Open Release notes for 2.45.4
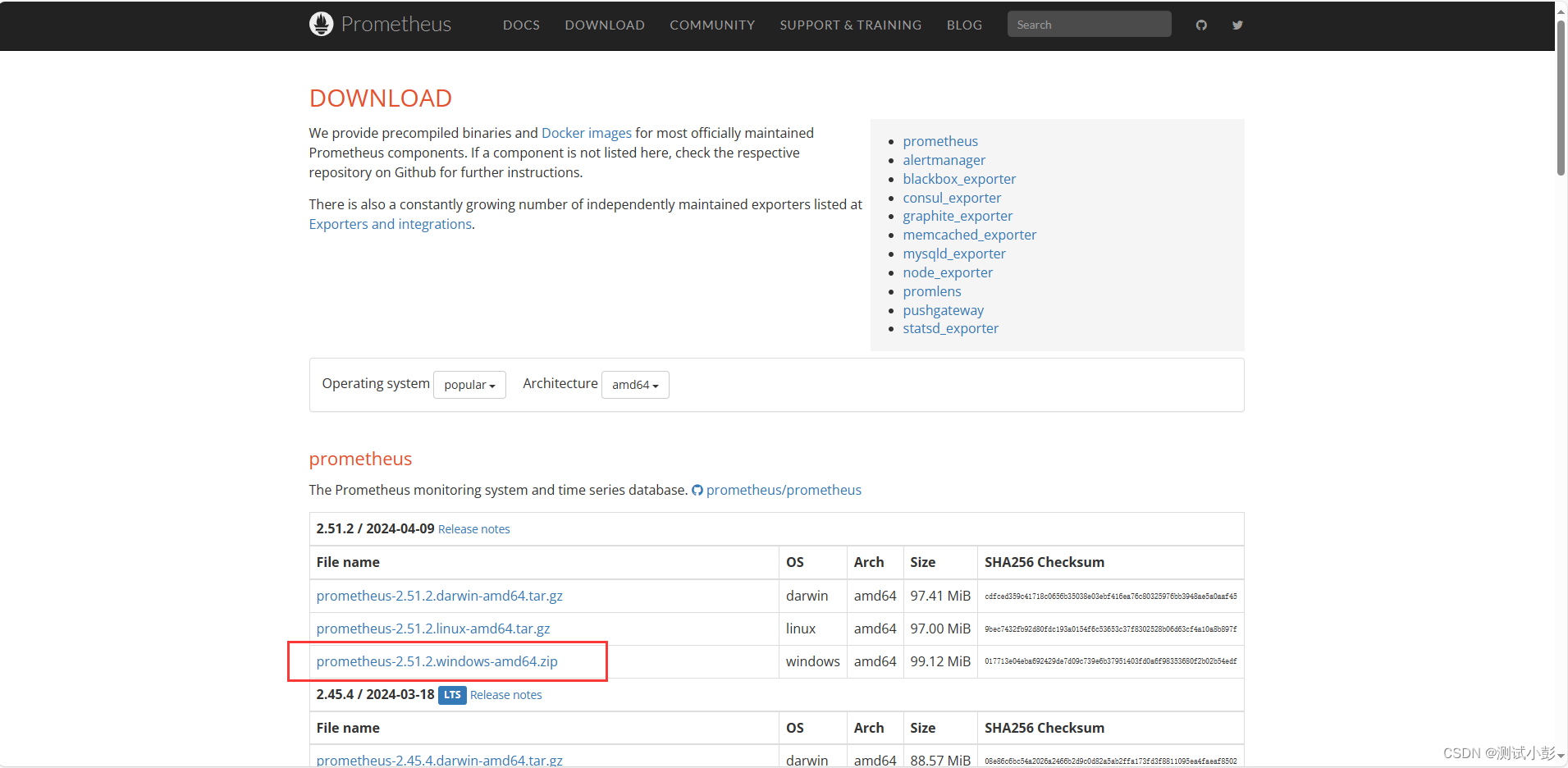The image size is (1568, 768). click(x=505, y=695)
